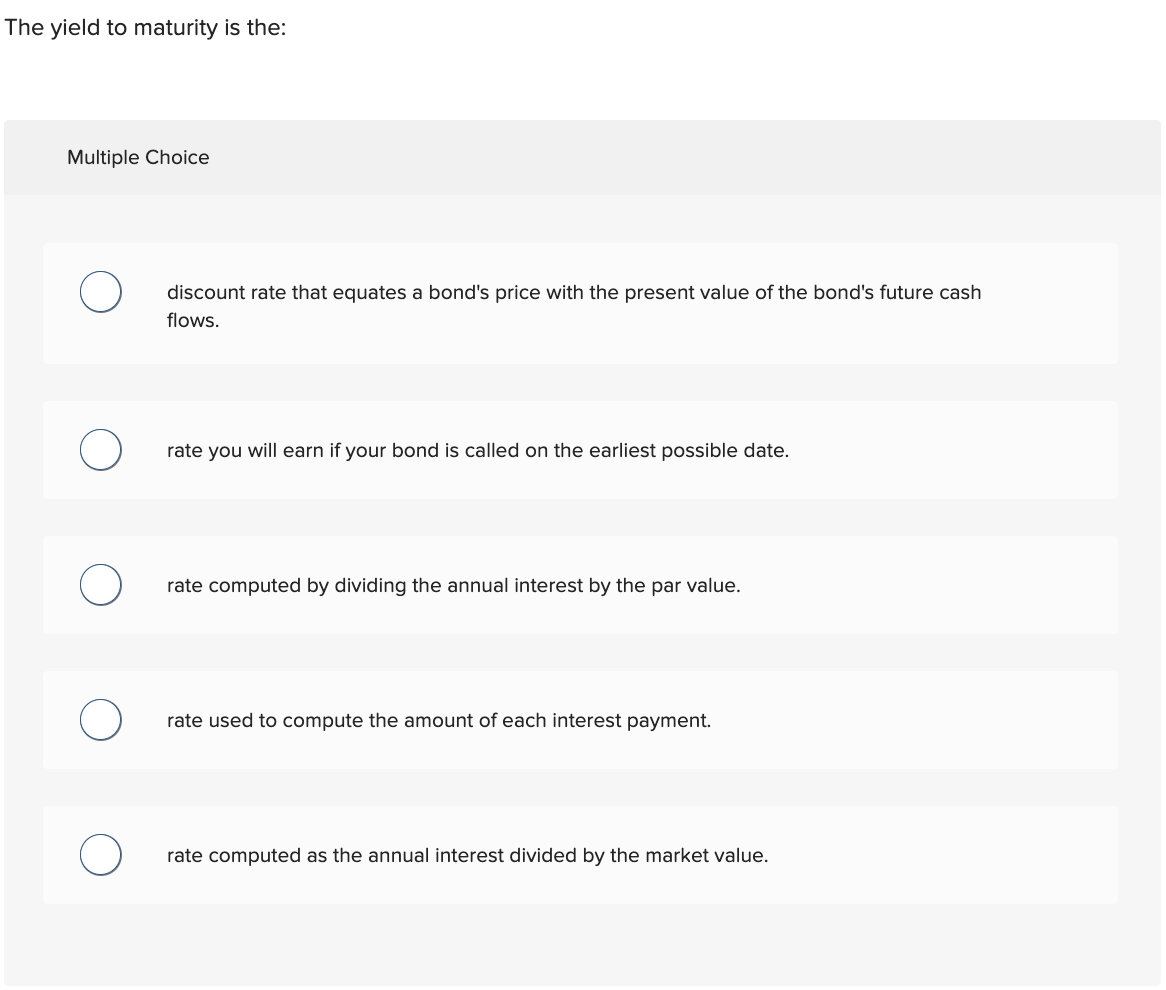Click the Multiple Choice header label
The width and height of the screenshot is (1166, 990).
(x=138, y=157)
